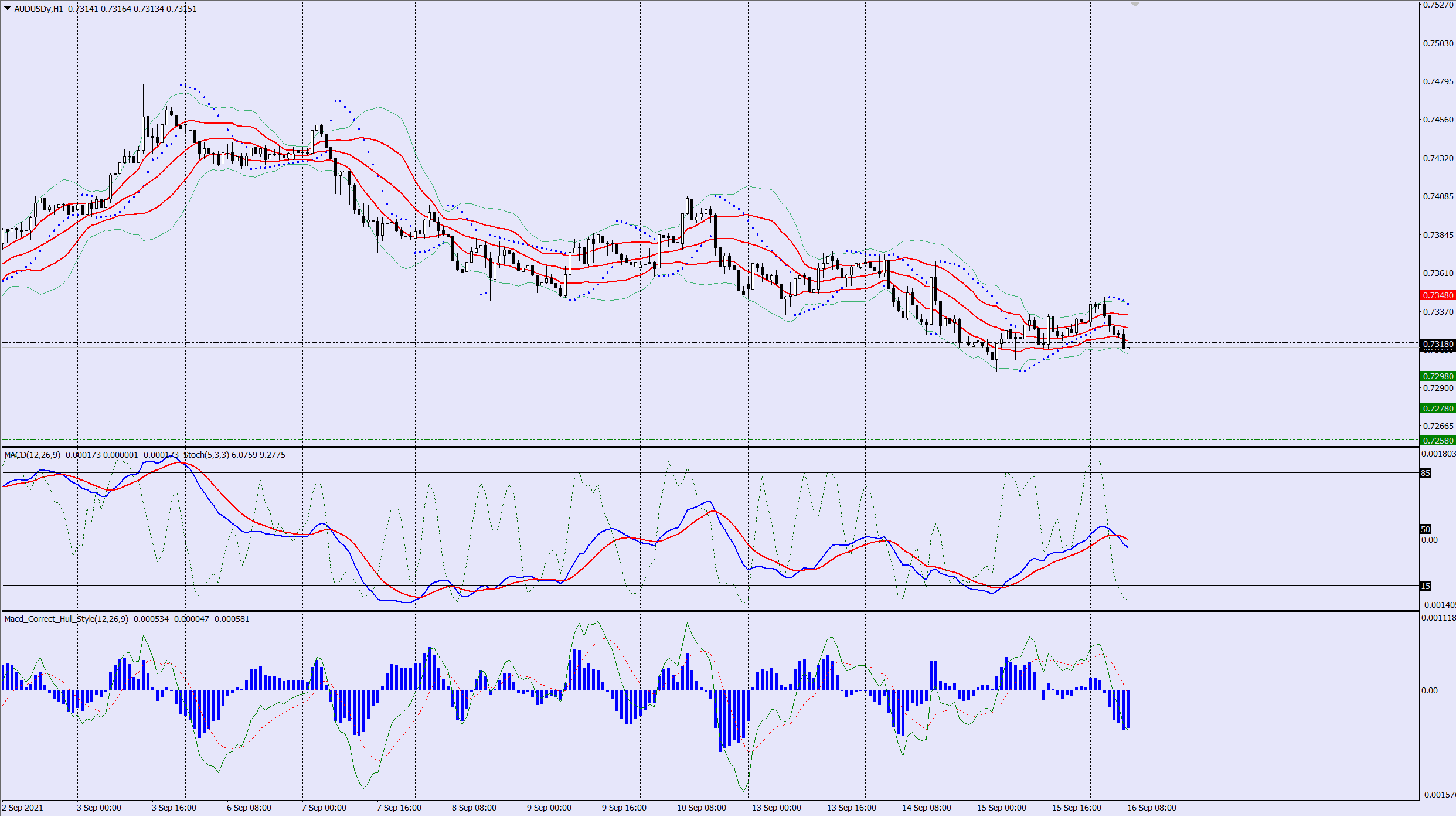
Task: Click the Stoch(5,3,3) indicator label
Action: click(206, 455)
